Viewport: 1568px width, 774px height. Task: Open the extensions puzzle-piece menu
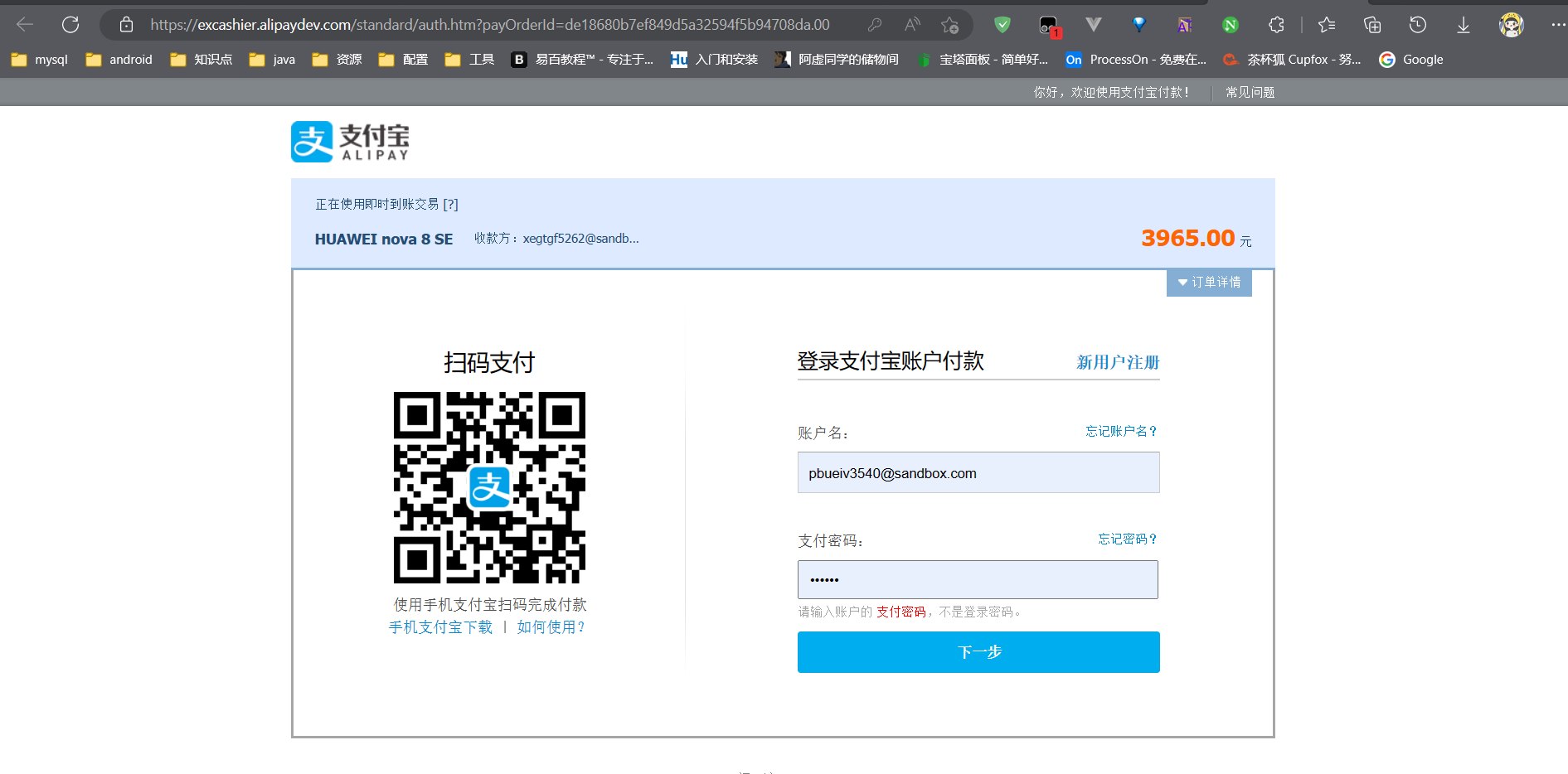click(x=1277, y=25)
